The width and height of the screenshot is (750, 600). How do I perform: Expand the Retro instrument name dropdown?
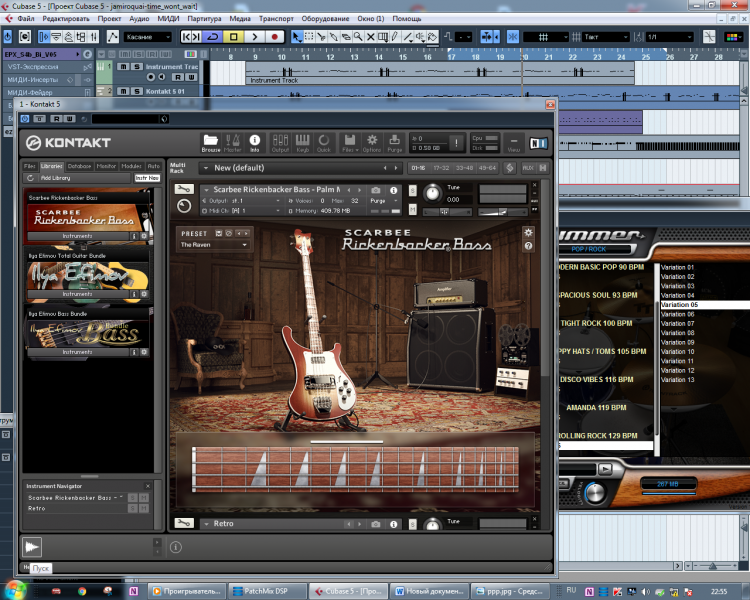tap(206, 523)
